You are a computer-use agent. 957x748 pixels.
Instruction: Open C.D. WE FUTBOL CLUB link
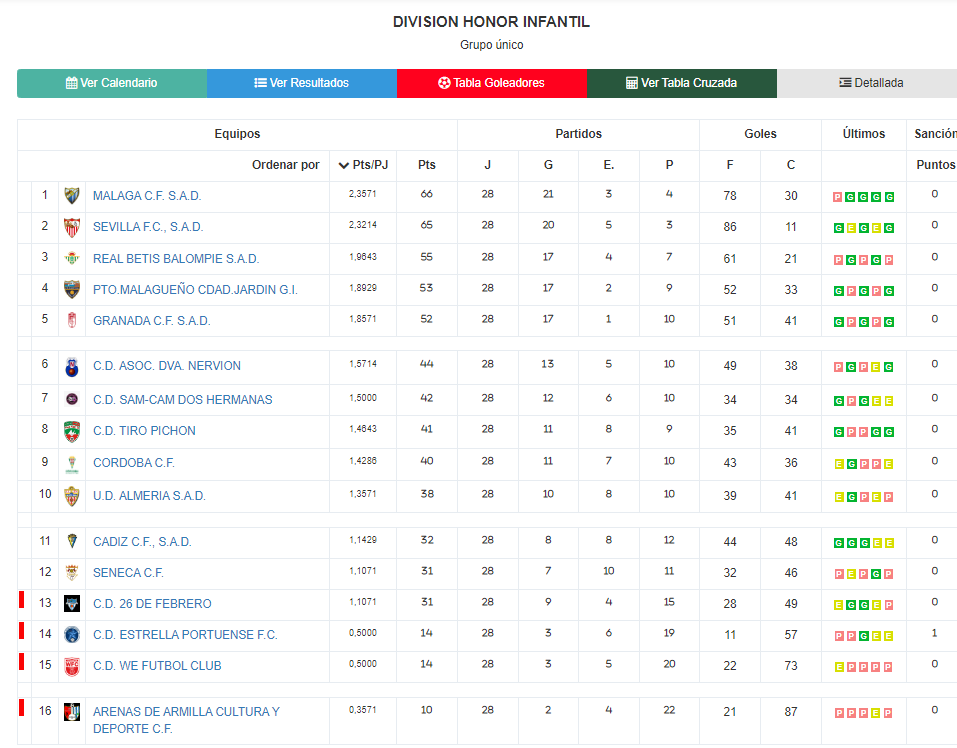click(157, 666)
